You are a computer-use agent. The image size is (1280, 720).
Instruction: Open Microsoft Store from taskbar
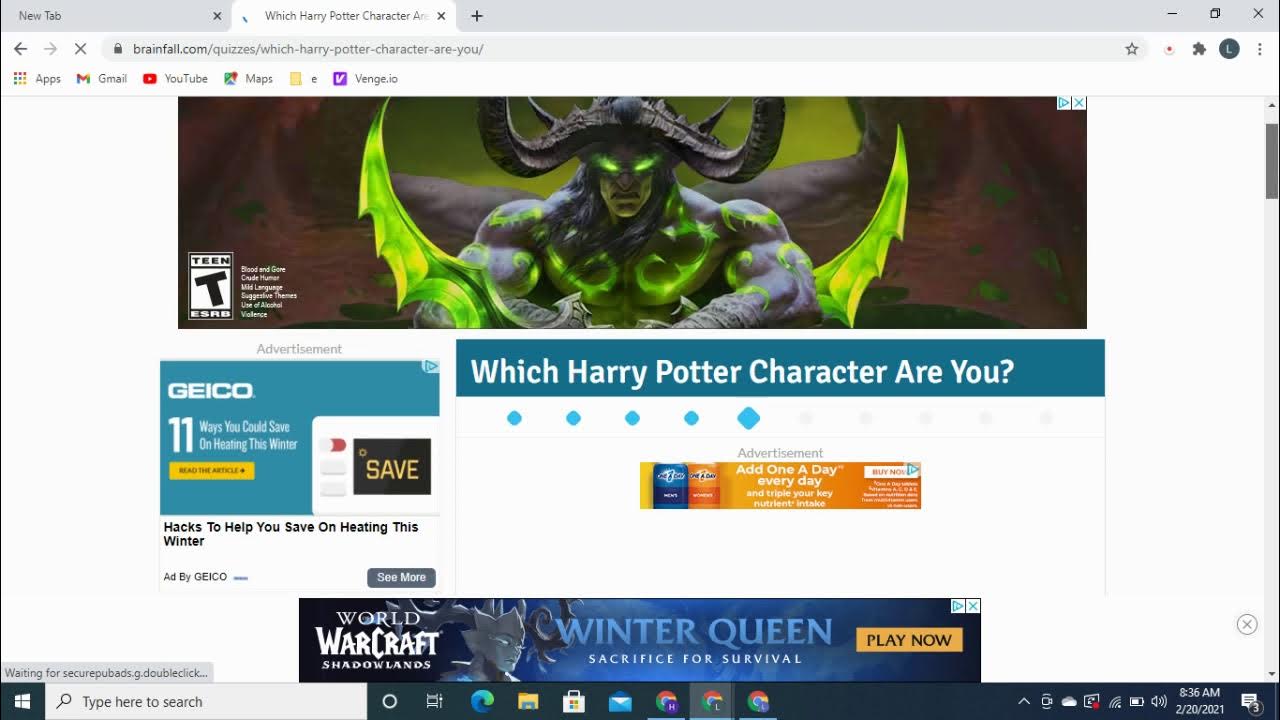tap(574, 702)
